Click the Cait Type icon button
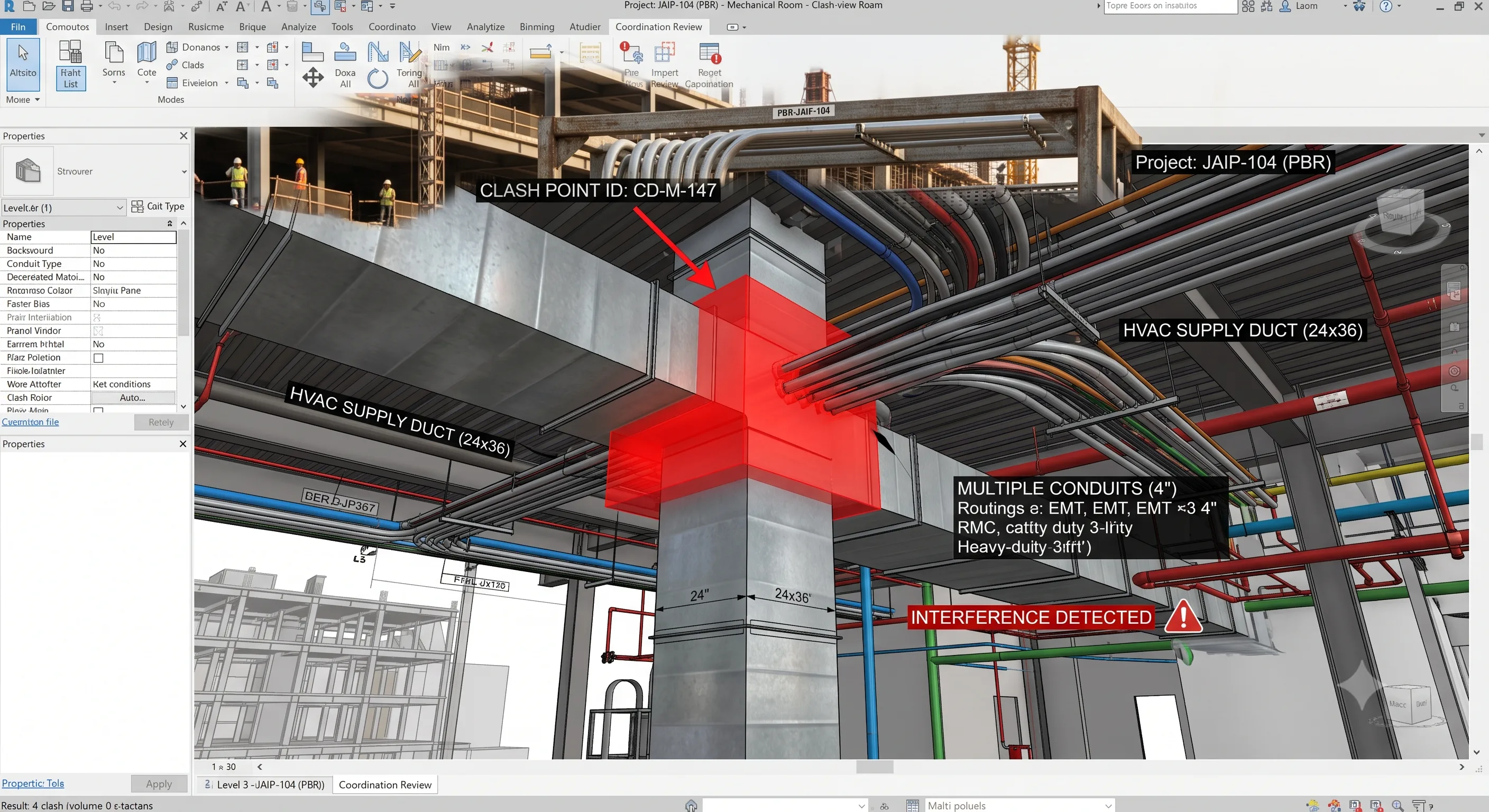This screenshot has height=812, width=1489. coord(137,206)
